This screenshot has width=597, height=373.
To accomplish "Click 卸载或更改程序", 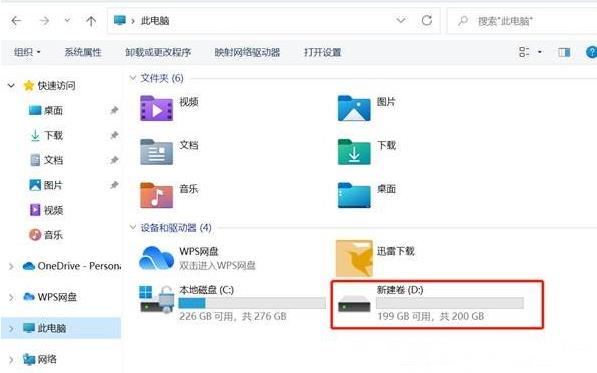I will tap(158, 52).
